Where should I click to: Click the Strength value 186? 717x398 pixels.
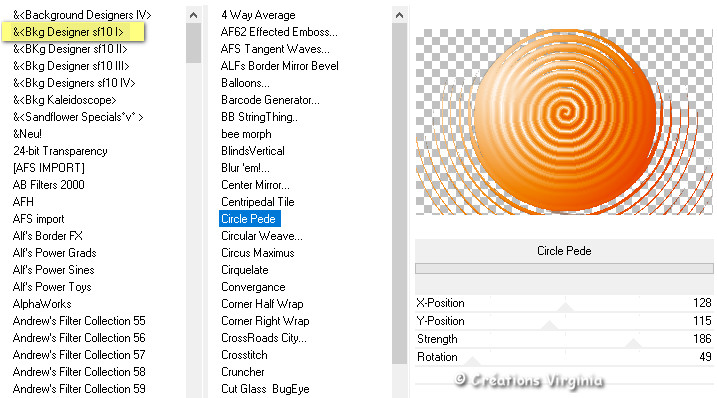[702, 339]
